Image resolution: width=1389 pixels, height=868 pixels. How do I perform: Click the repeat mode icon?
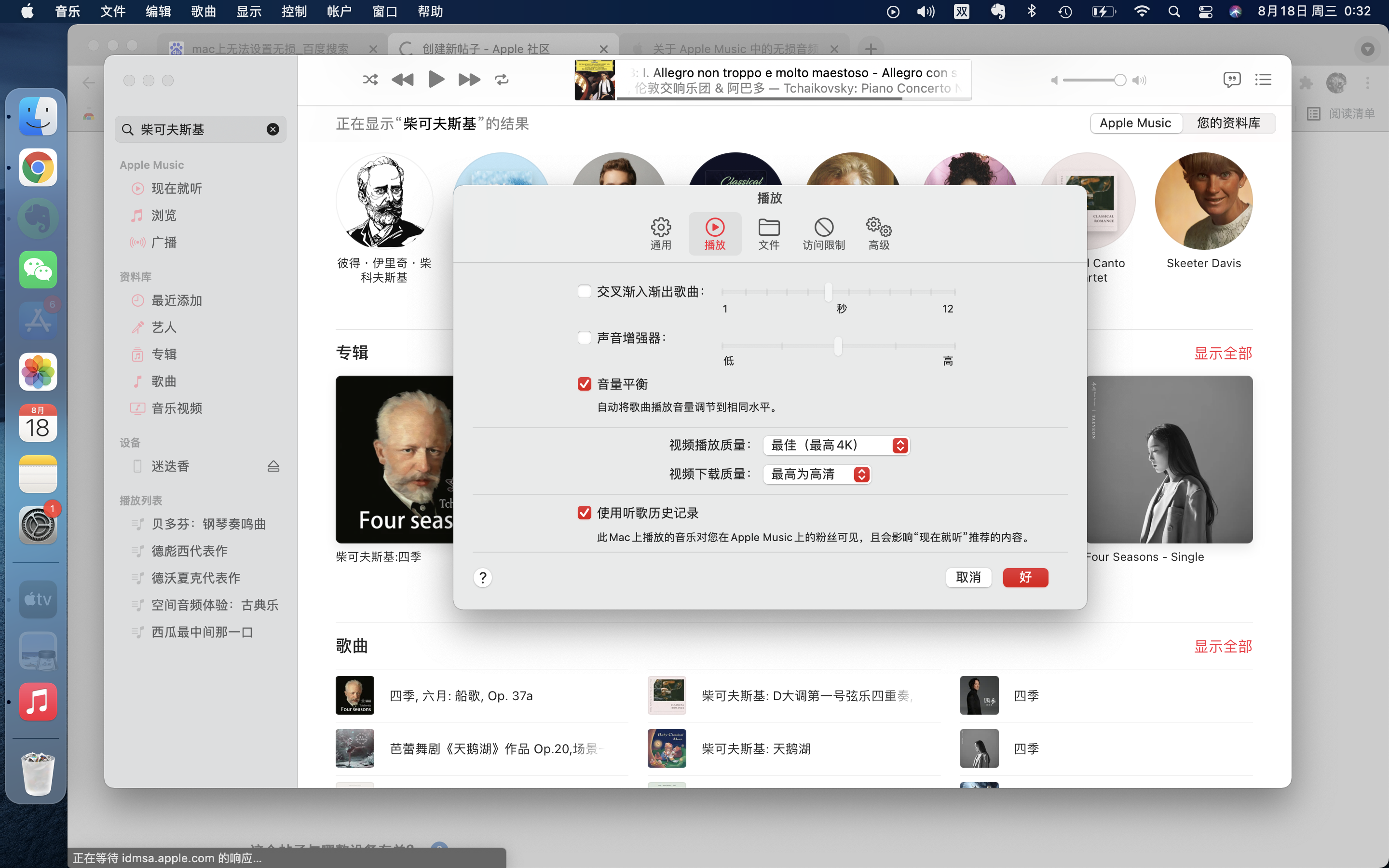pos(502,80)
